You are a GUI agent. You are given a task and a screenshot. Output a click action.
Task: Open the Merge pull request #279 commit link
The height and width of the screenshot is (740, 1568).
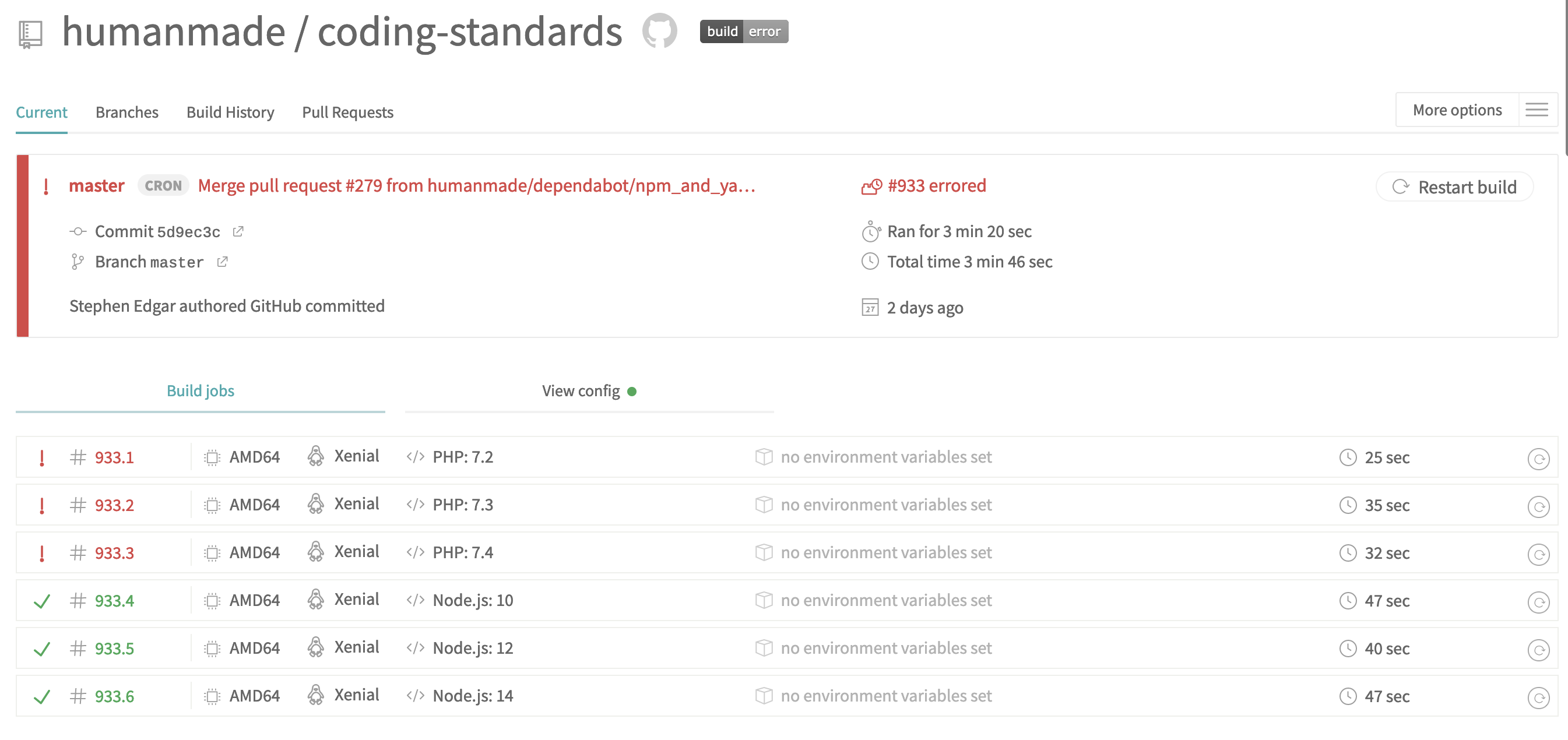tap(477, 186)
